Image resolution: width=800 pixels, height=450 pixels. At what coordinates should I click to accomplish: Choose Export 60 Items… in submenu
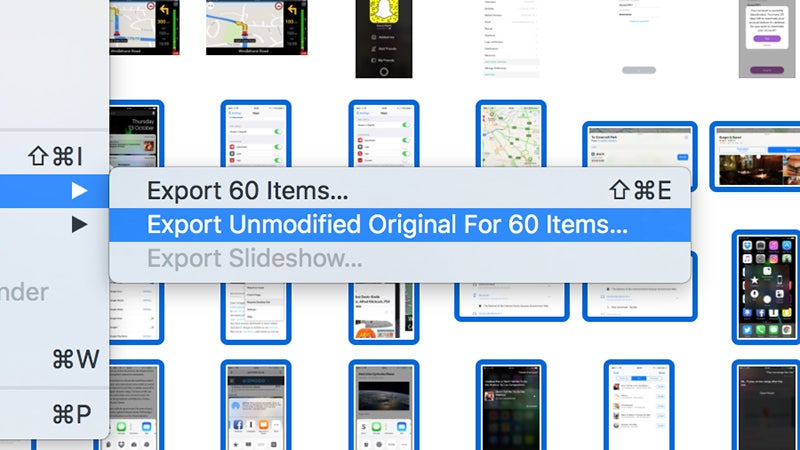tap(401, 191)
